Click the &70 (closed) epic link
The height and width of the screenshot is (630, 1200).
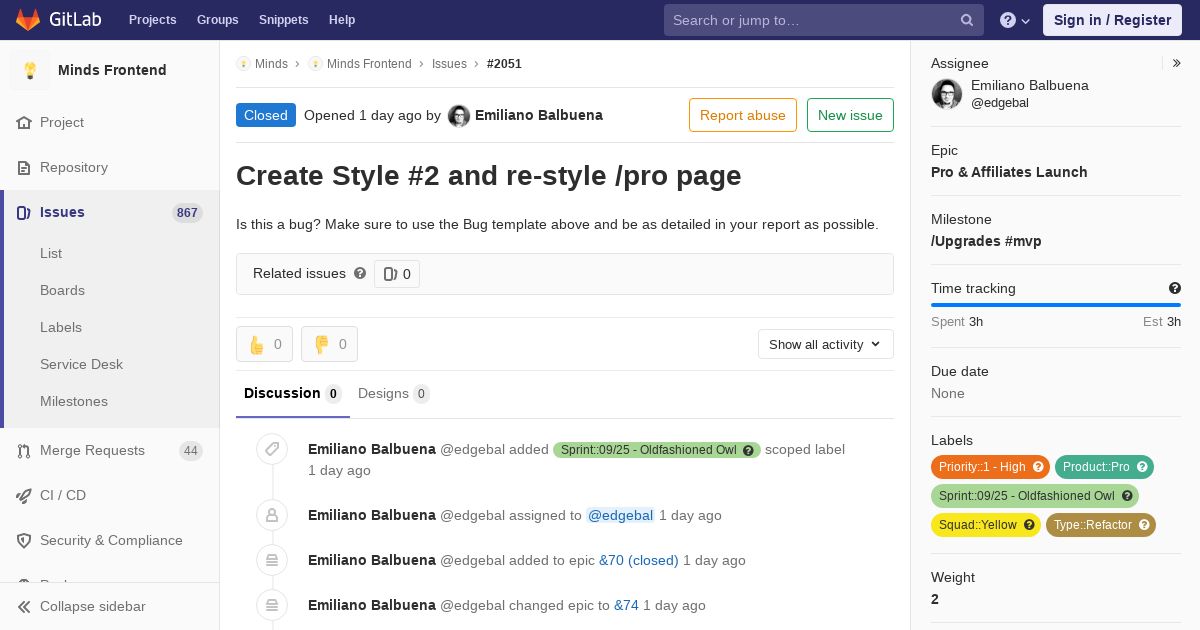coord(639,560)
